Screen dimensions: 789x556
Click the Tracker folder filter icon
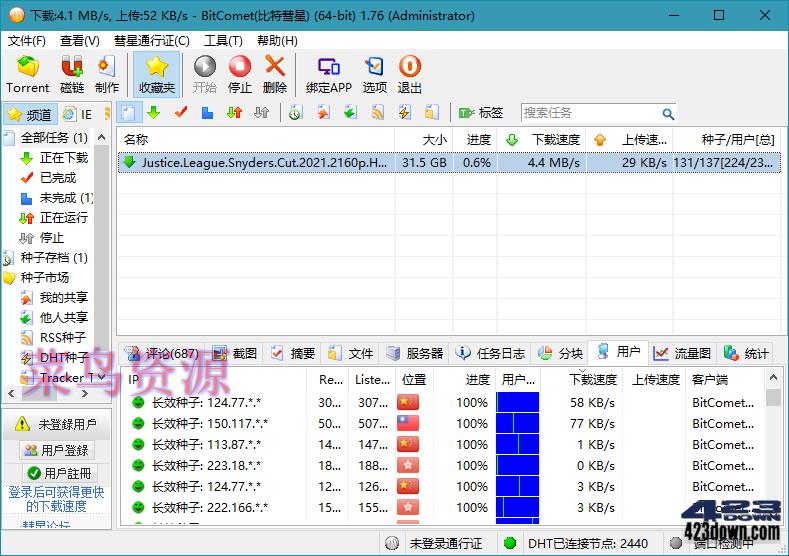click(431, 113)
